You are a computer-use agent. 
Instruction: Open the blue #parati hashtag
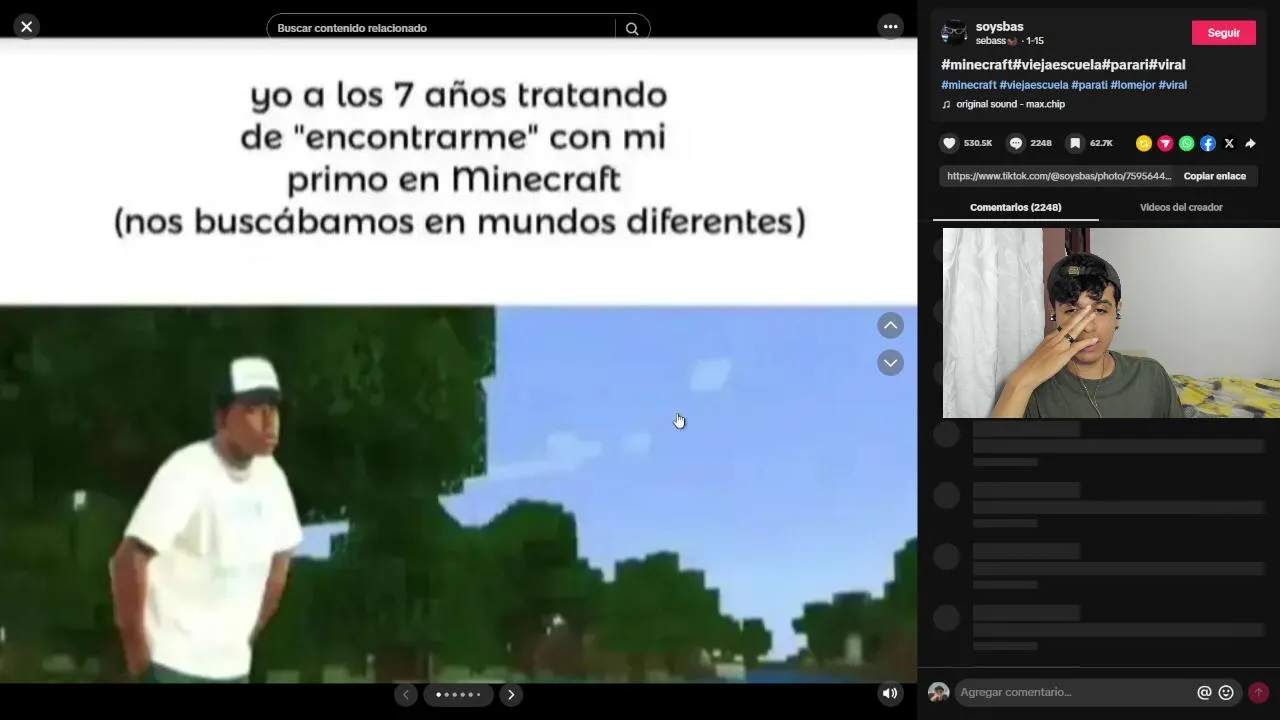1089,85
